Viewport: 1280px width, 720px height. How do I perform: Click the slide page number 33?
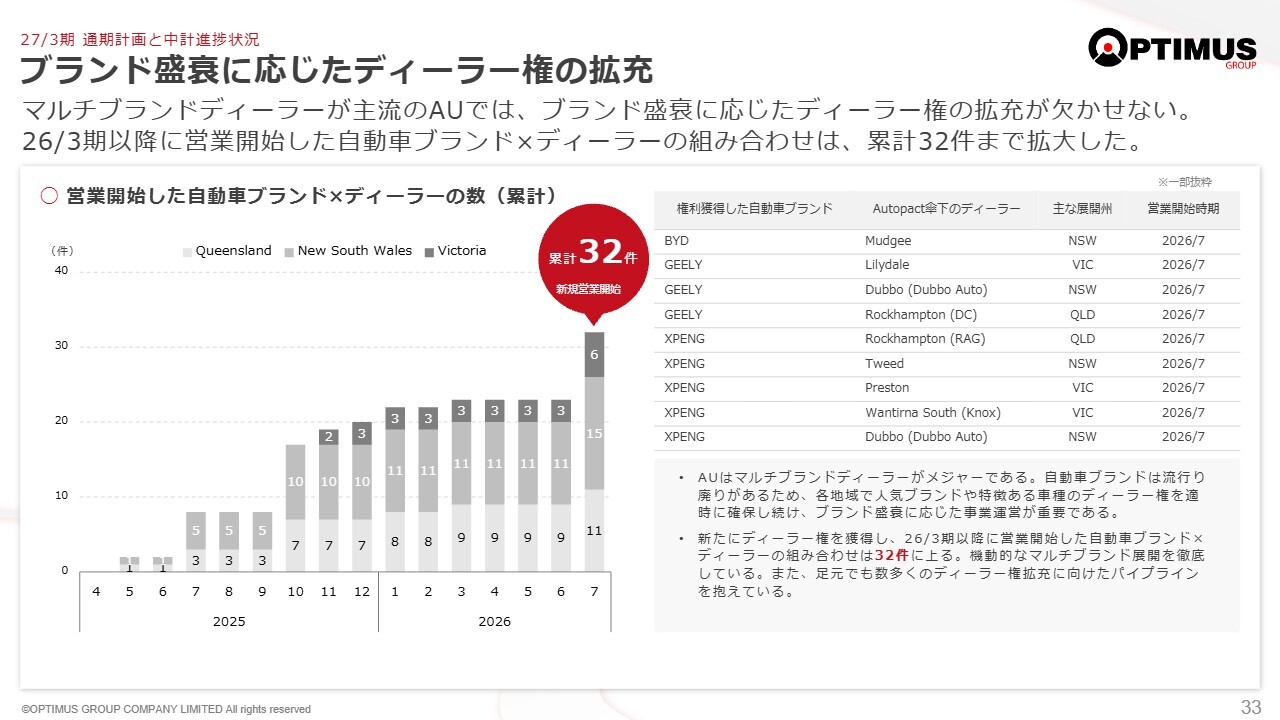pyautogui.click(x=1251, y=708)
